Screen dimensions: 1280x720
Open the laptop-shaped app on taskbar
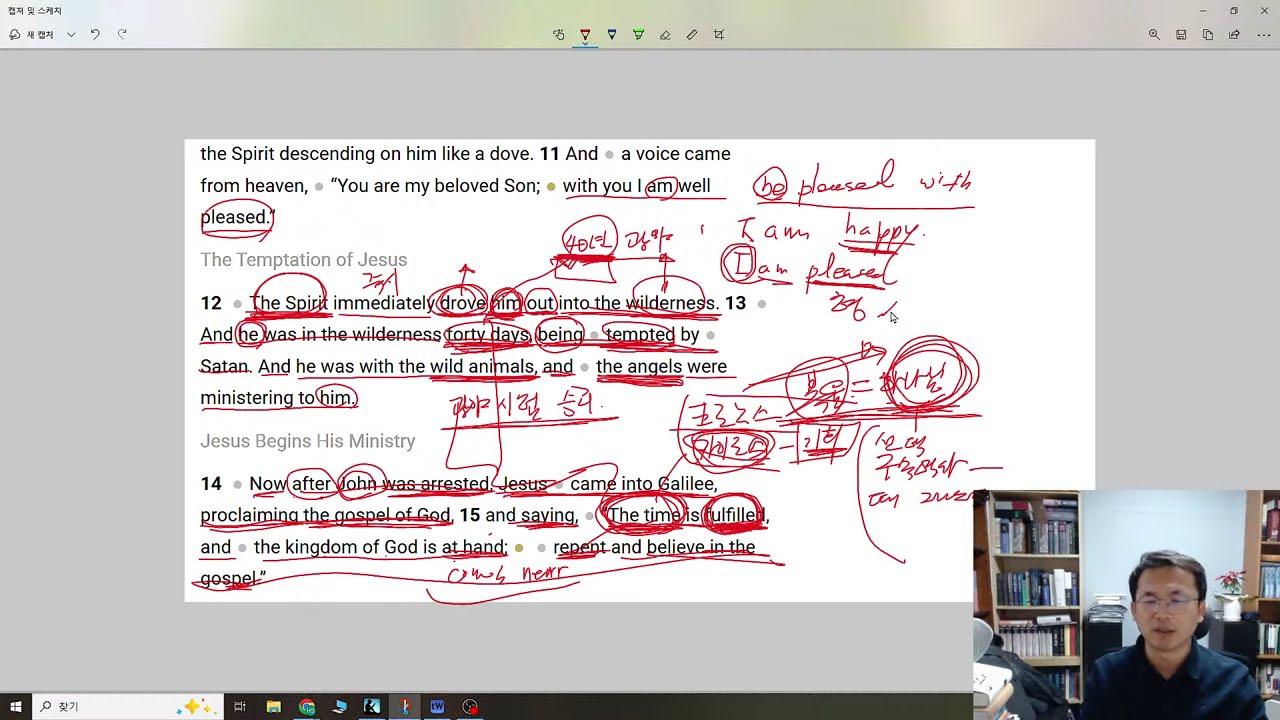click(x=339, y=706)
